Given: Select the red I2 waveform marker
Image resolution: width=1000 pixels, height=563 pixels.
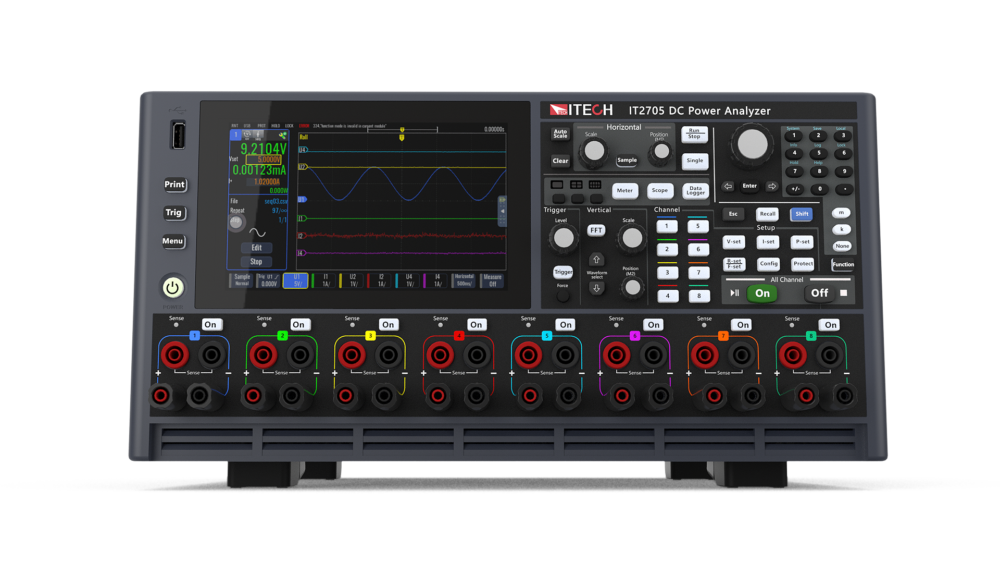Looking at the screenshot, I should [x=302, y=236].
